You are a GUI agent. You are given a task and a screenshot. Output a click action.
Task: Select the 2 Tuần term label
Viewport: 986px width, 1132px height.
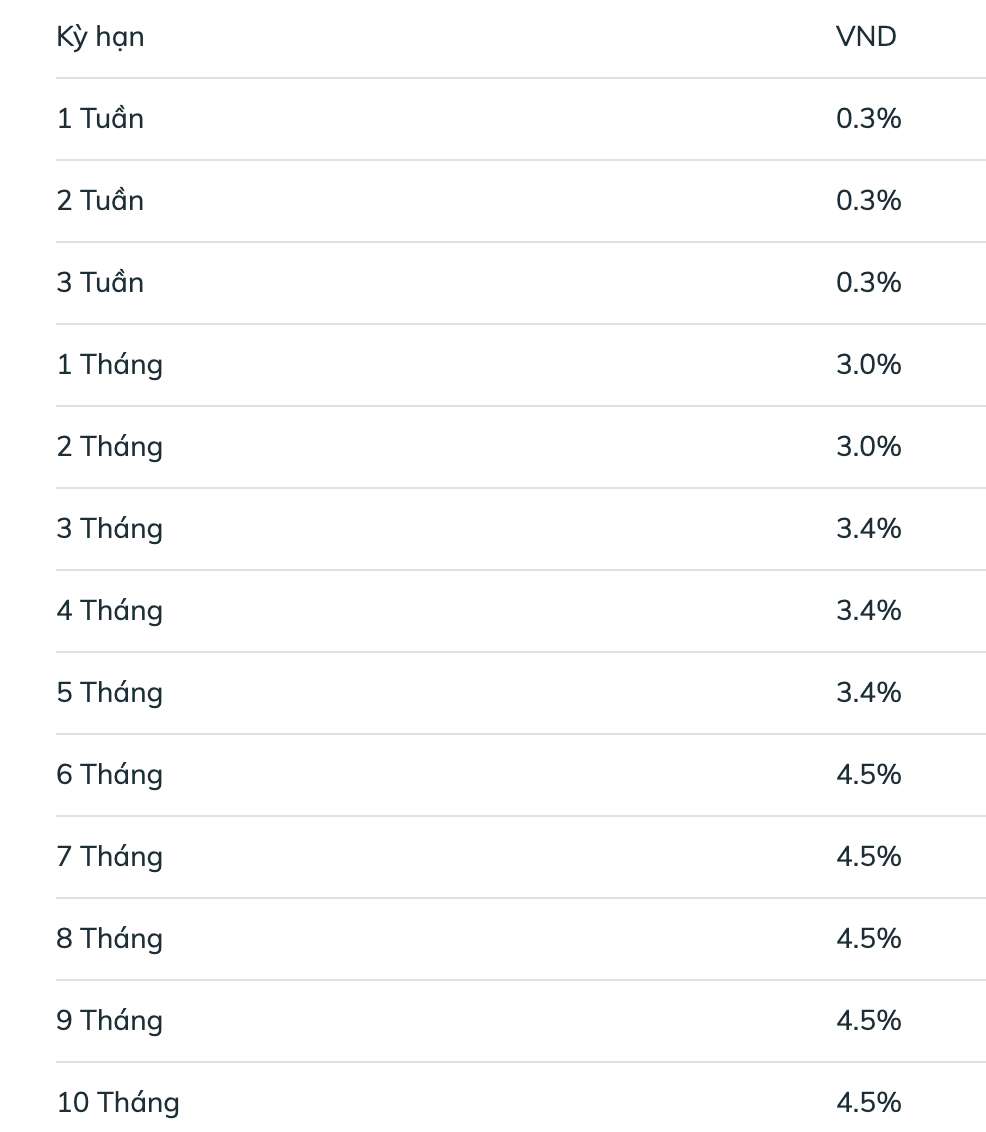(100, 201)
